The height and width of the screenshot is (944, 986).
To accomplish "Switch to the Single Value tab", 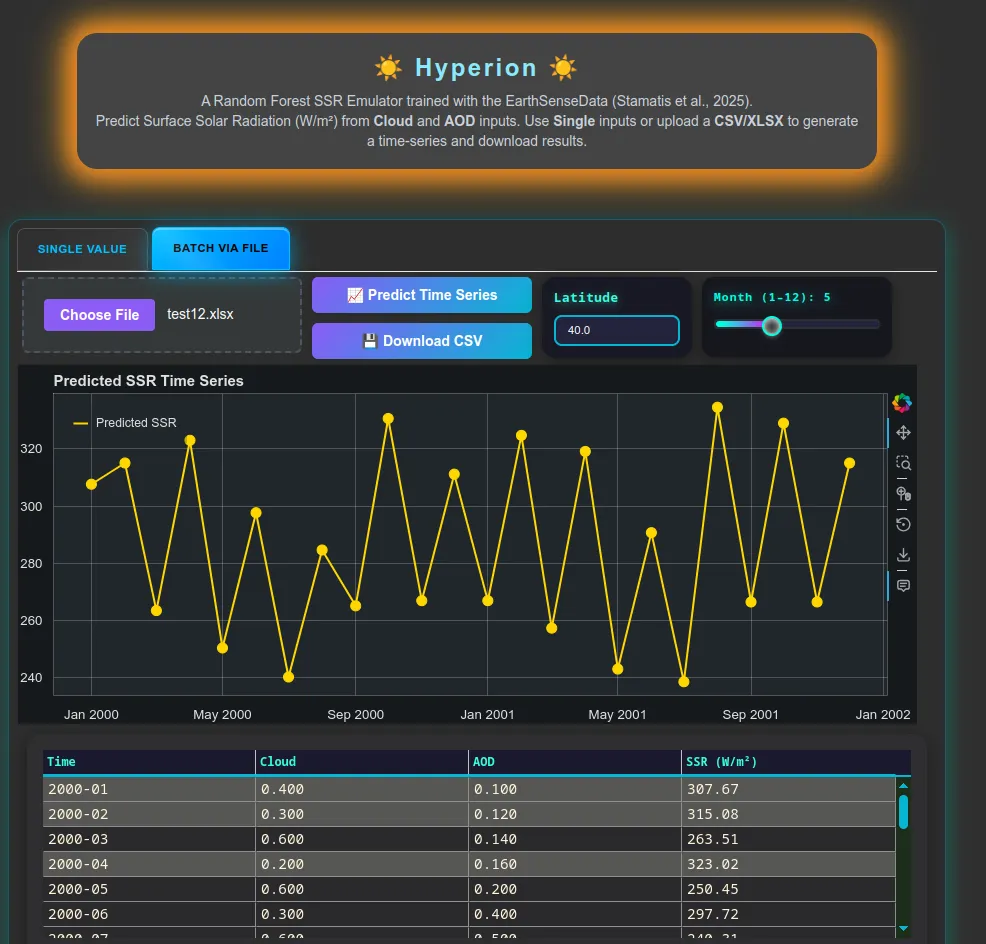I will (82, 249).
